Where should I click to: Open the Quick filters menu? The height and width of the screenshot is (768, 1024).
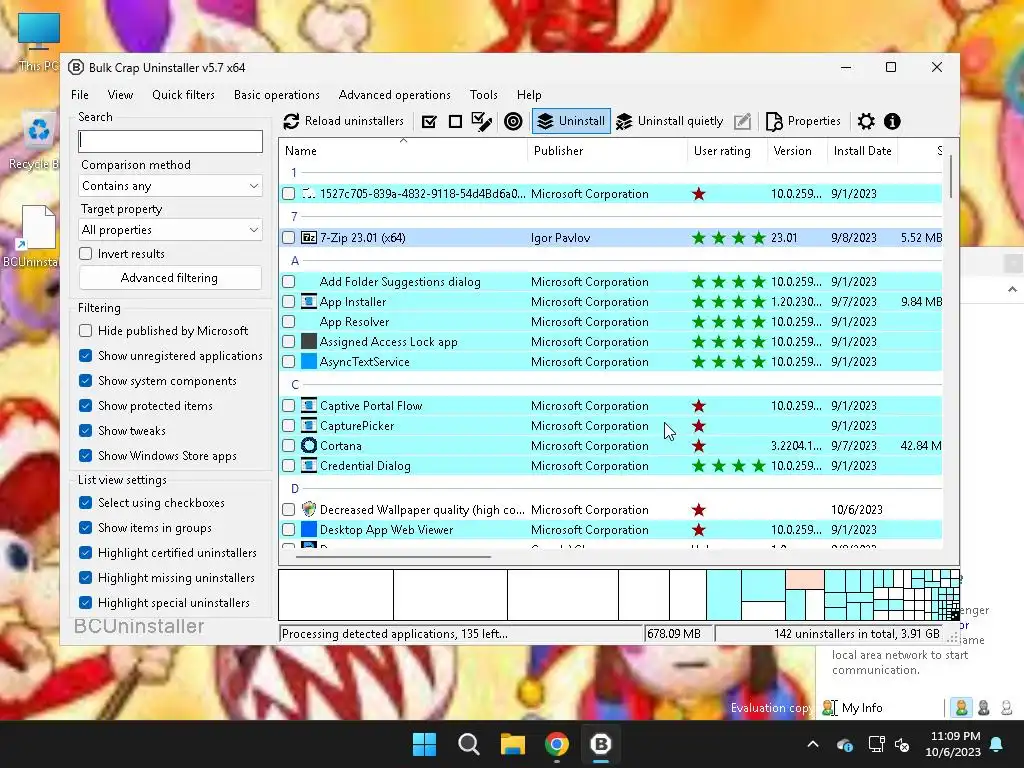[184, 95]
